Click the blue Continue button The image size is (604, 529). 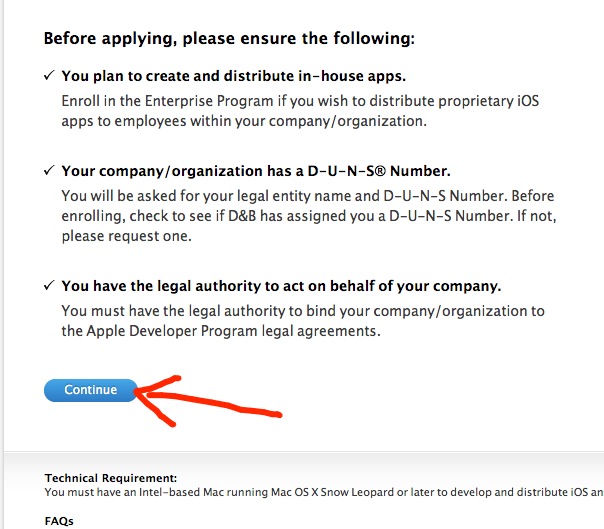pyautogui.click(x=91, y=390)
